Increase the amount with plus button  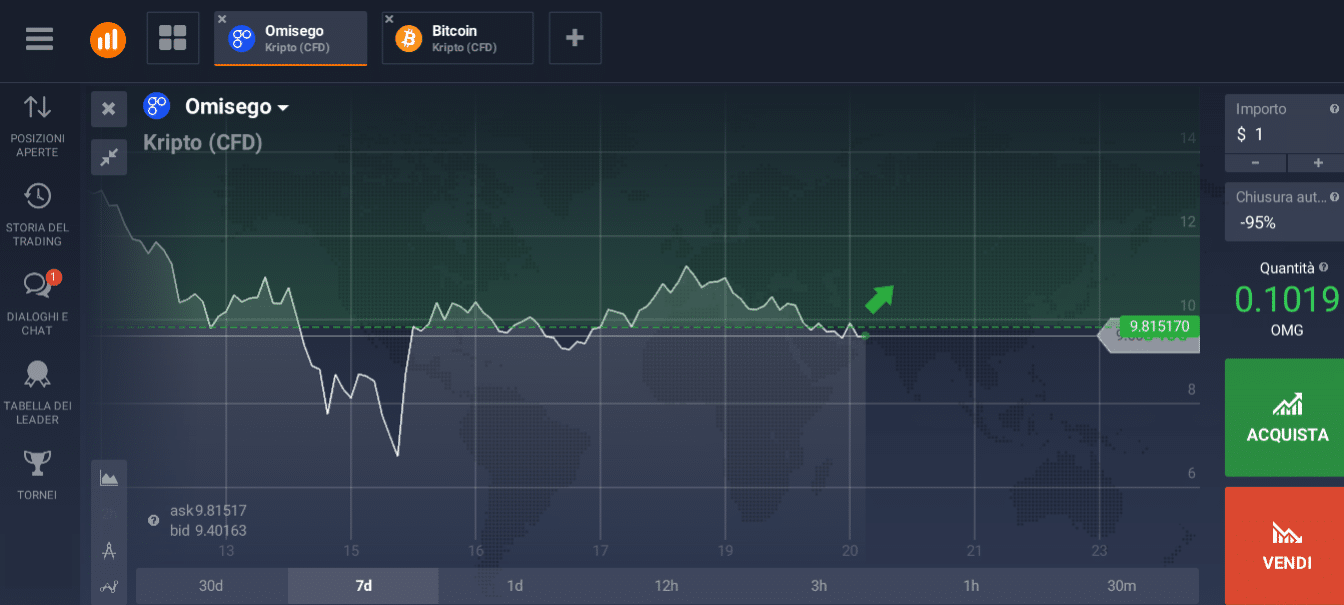1317,163
